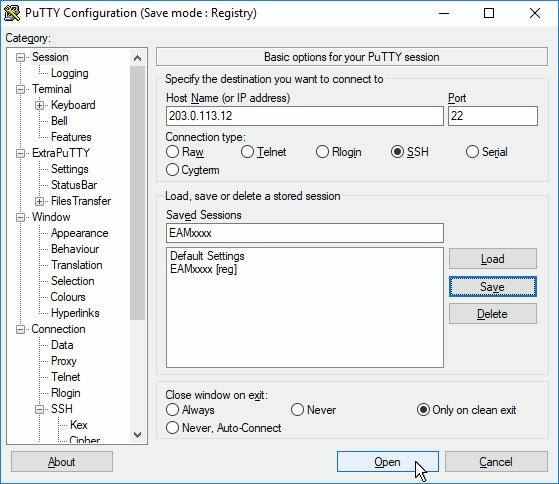Click the category tree scrollbar thumb

tap(137, 192)
